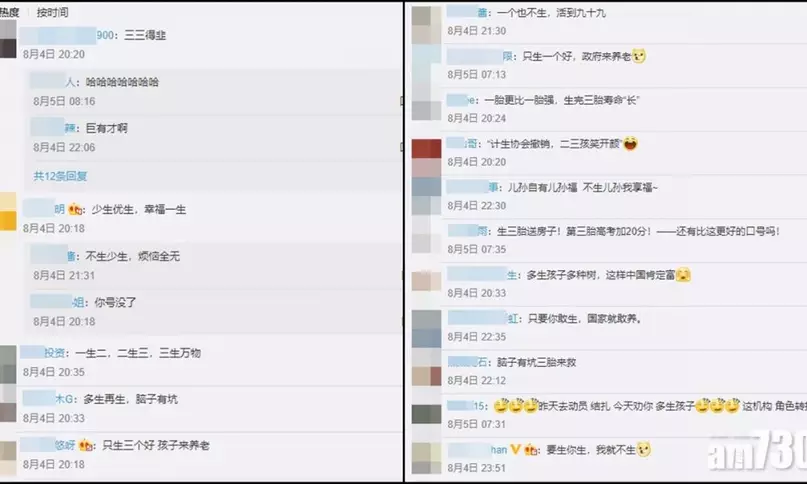Open avatar beside 只要你敢生 comment
The height and width of the screenshot is (484, 807).
coord(426,328)
